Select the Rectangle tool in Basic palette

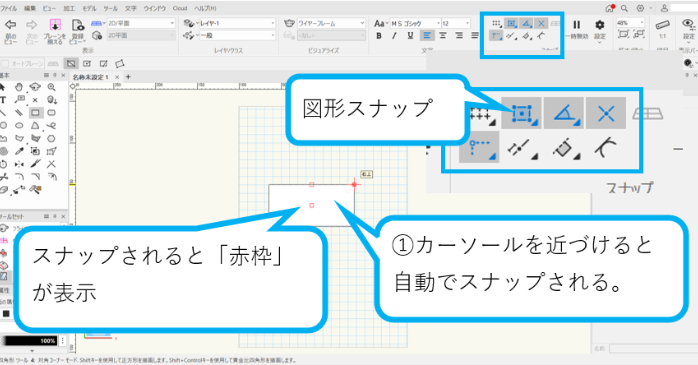click(x=36, y=113)
